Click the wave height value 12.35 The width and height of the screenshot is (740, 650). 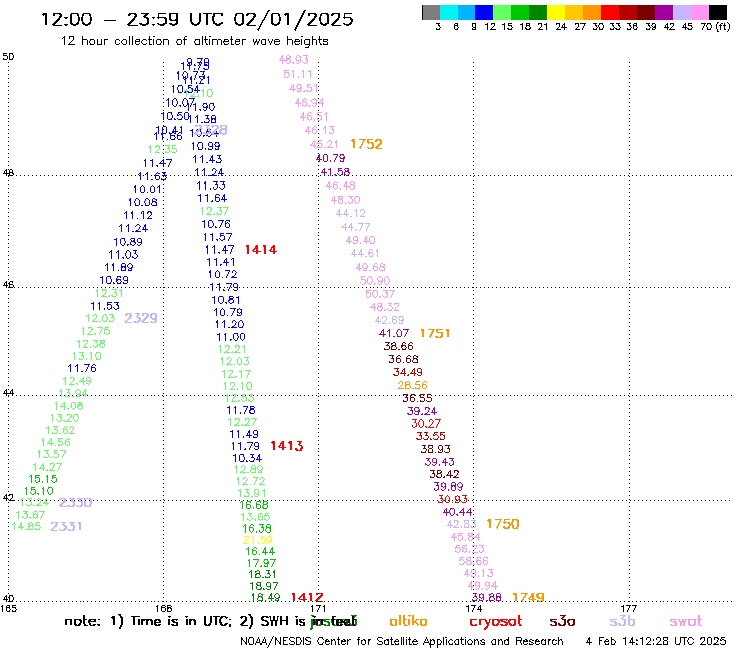point(162,150)
